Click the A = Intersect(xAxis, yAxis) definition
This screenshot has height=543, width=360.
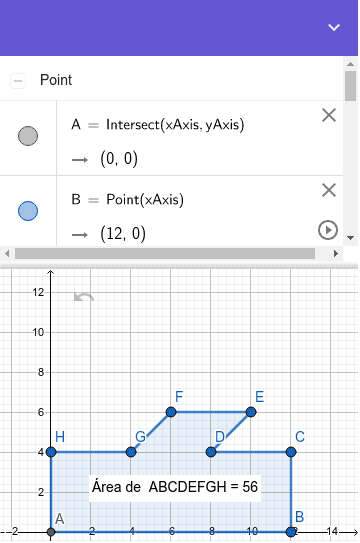pyautogui.click(x=158, y=124)
